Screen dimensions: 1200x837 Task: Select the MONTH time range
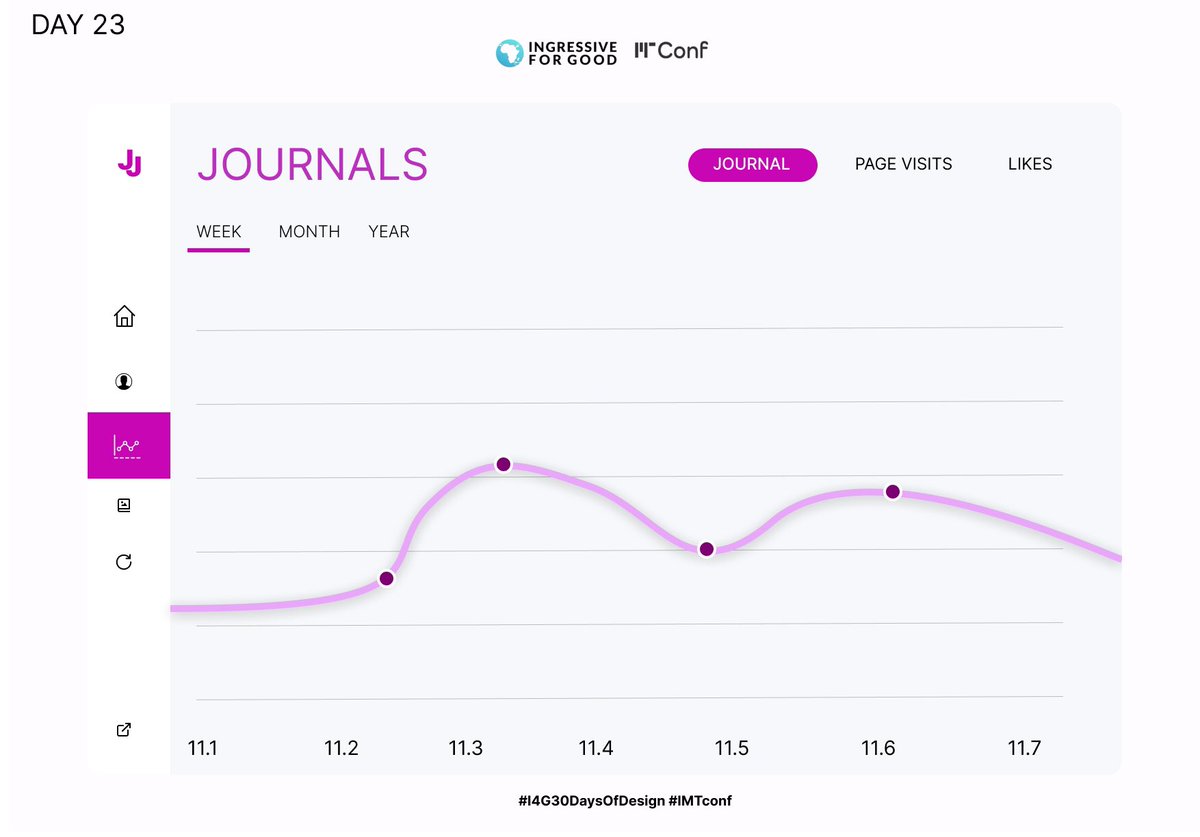click(x=309, y=232)
